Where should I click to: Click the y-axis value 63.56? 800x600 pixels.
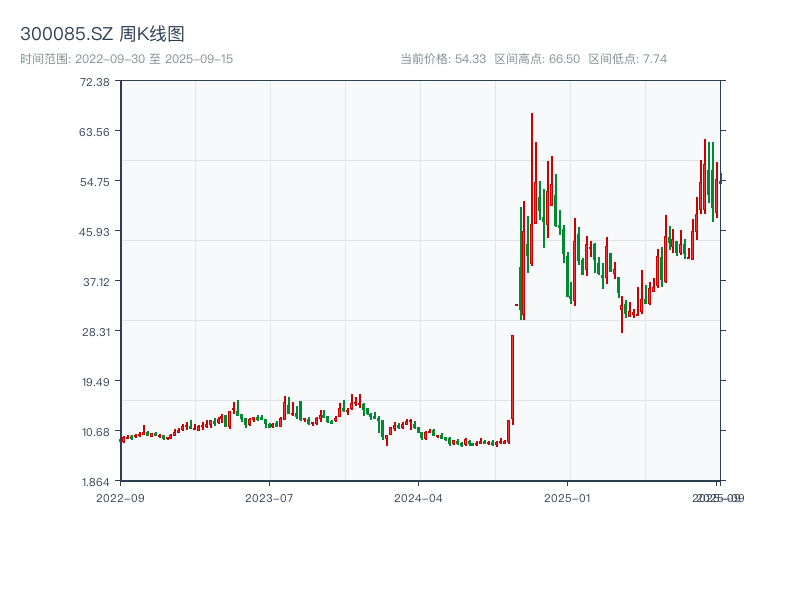tap(94, 132)
